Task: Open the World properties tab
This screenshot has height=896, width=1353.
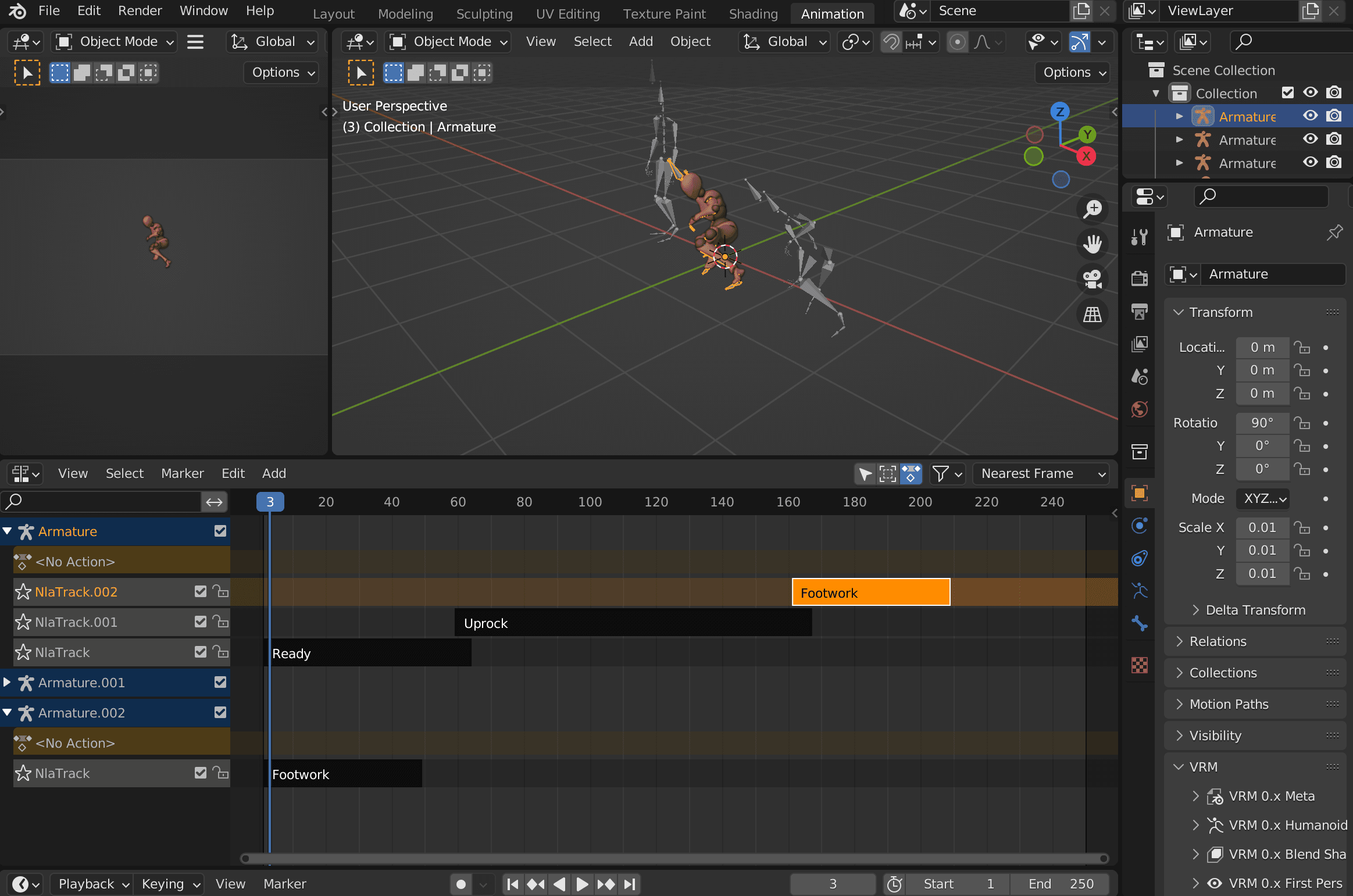Action: pos(1140,409)
